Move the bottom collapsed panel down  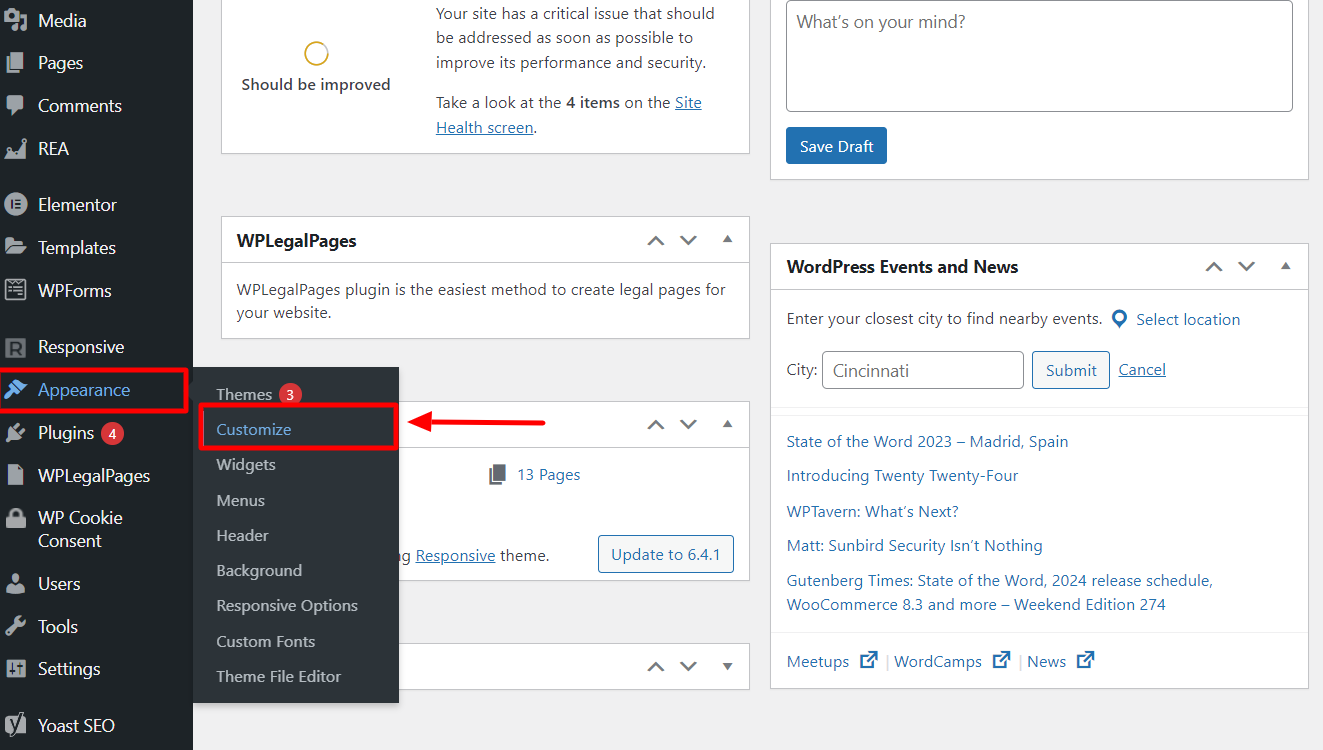[688, 666]
